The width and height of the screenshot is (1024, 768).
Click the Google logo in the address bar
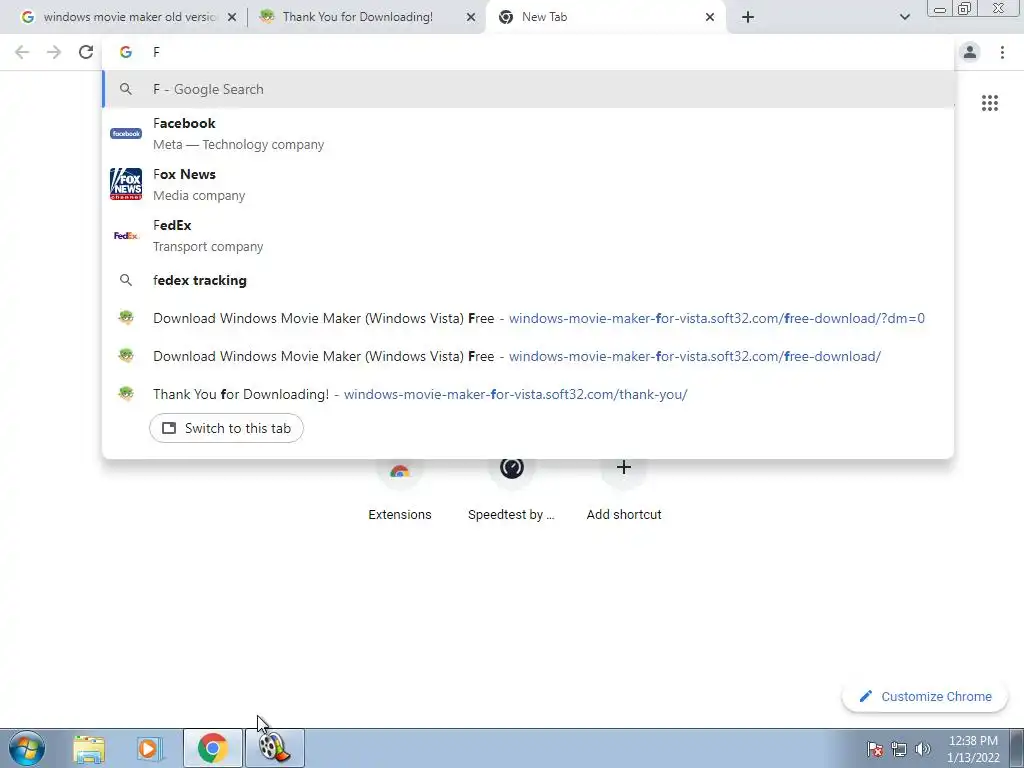[126, 52]
